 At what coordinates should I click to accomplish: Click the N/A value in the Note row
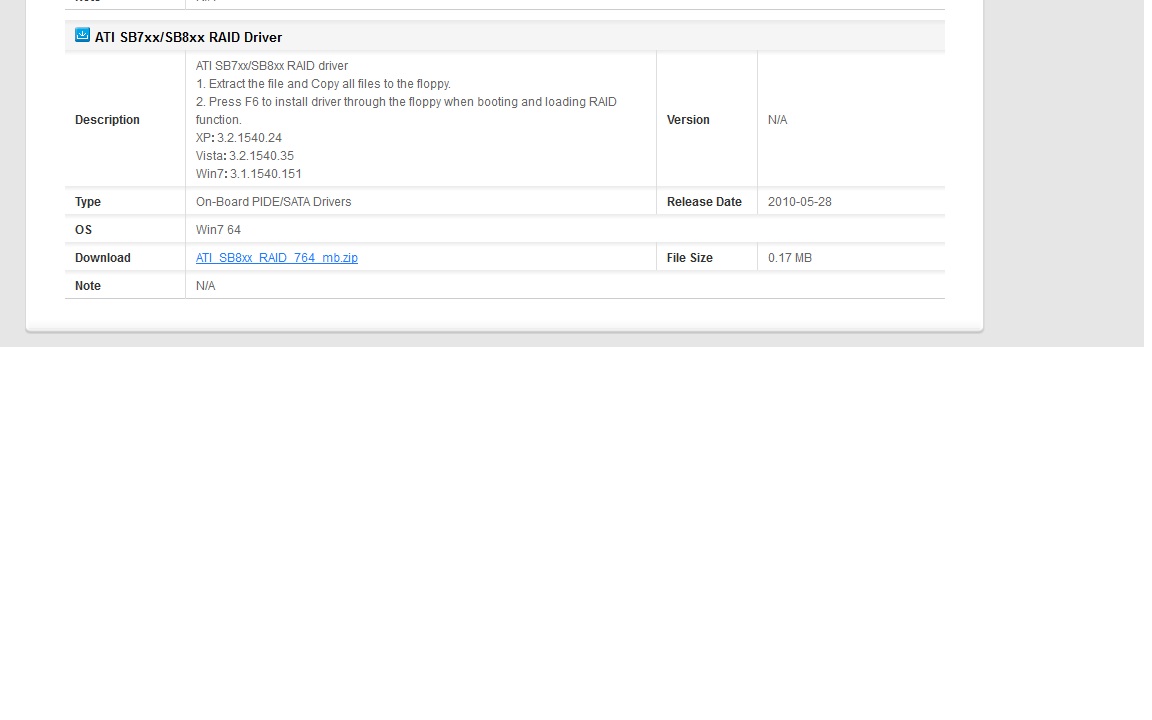[206, 286]
